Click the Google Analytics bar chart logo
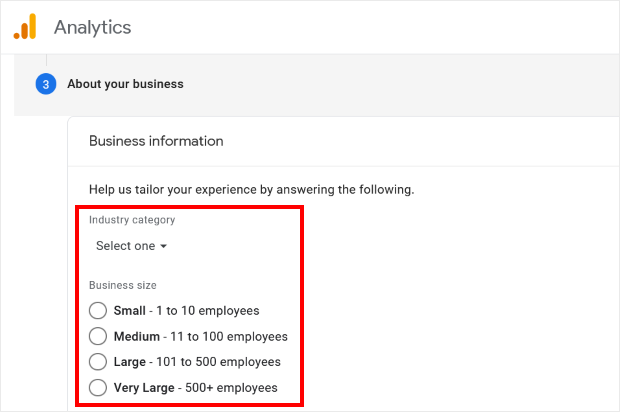Viewport: 620px width, 412px height. (25, 27)
